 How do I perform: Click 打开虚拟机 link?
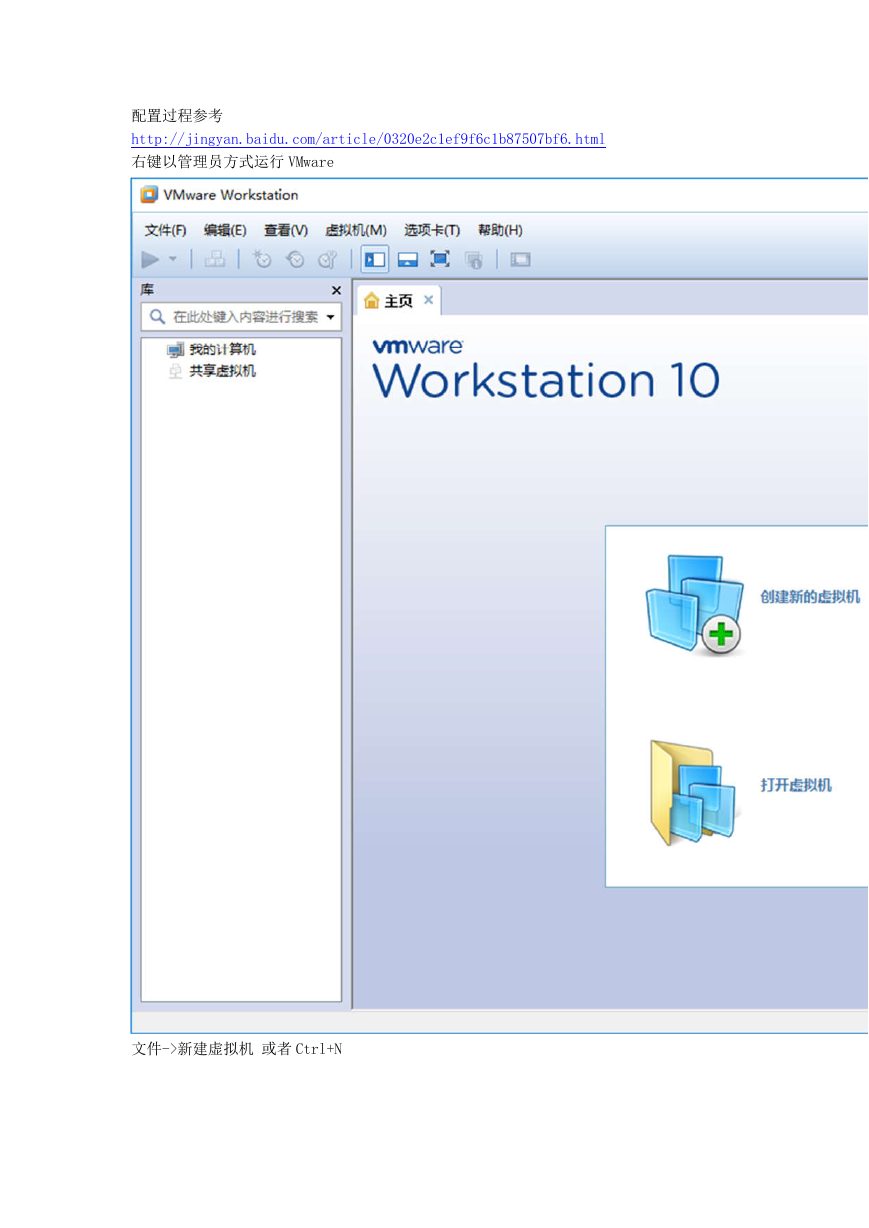click(796, 786)
